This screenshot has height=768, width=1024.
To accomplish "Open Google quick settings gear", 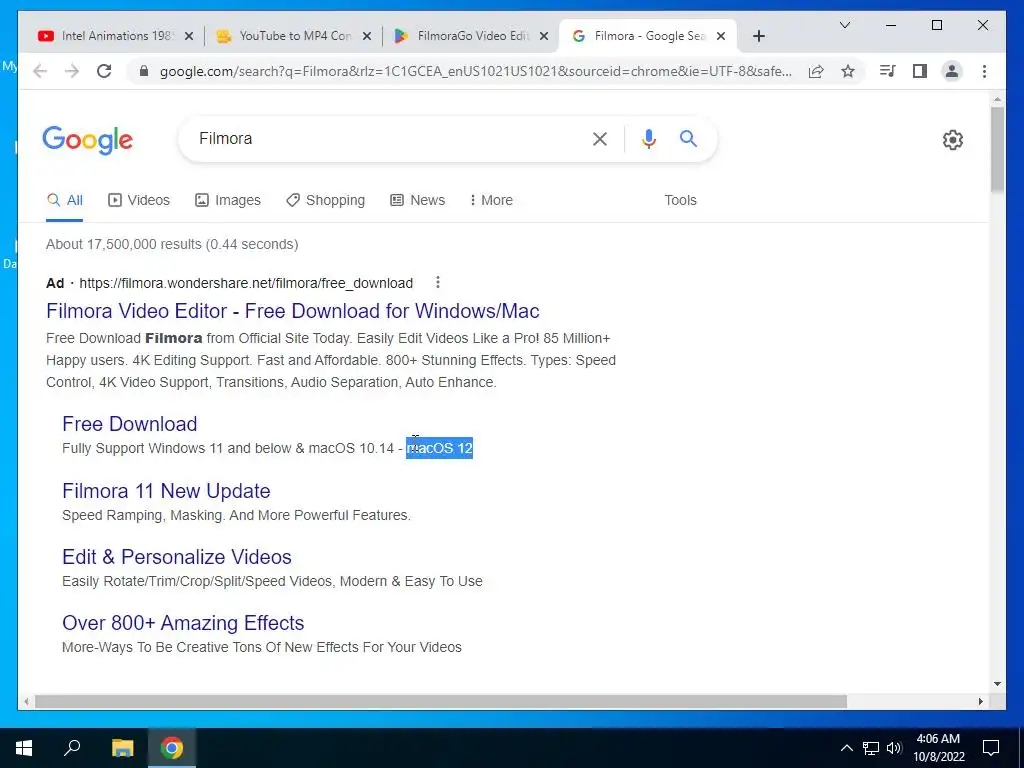I will tap(953, 140).
